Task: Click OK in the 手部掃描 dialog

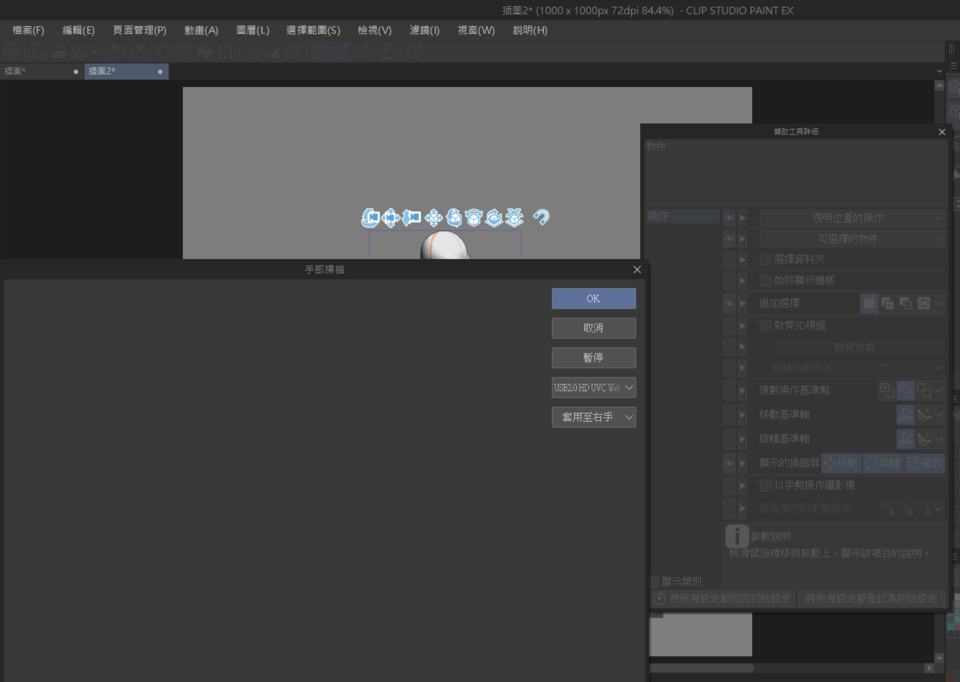Action: [x=593, y=298]
